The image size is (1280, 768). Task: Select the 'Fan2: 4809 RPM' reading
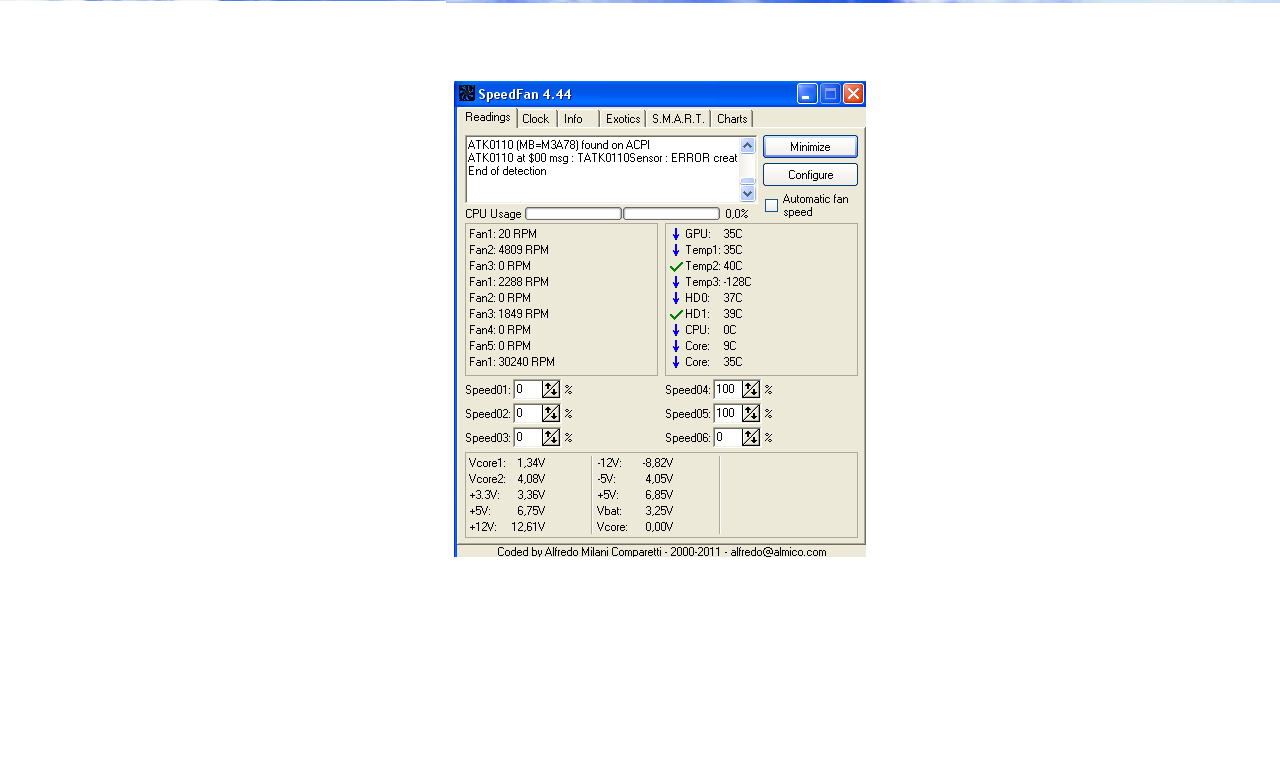click(509, 250)
